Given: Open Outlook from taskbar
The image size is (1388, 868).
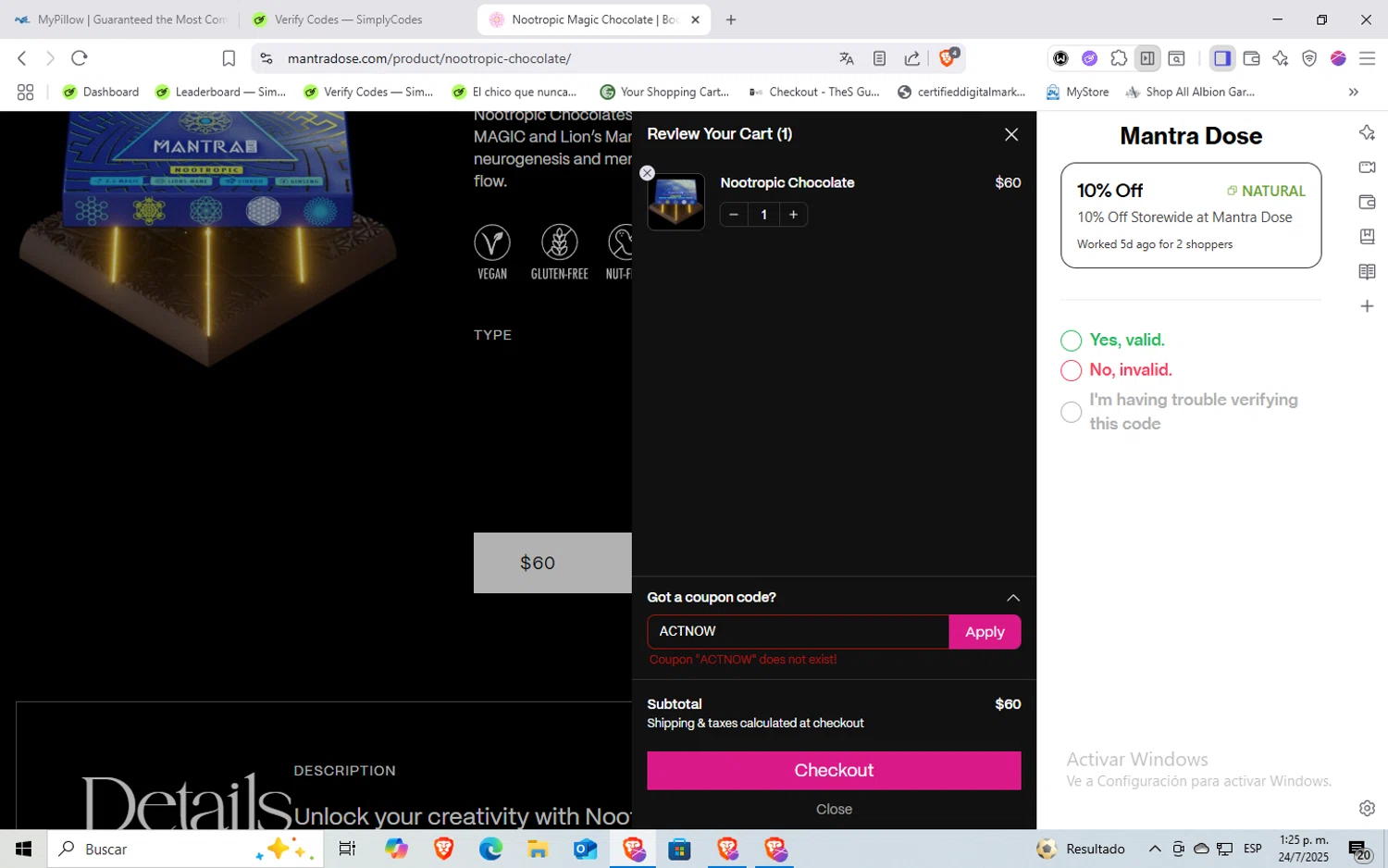Looking at the screenshot, I should [x=585, y=849].
